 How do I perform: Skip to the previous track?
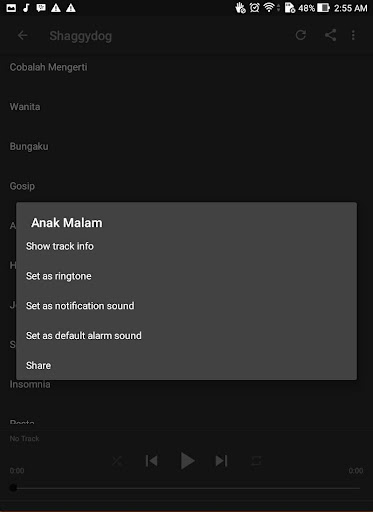pyautogui.click(x=152, y=461)
